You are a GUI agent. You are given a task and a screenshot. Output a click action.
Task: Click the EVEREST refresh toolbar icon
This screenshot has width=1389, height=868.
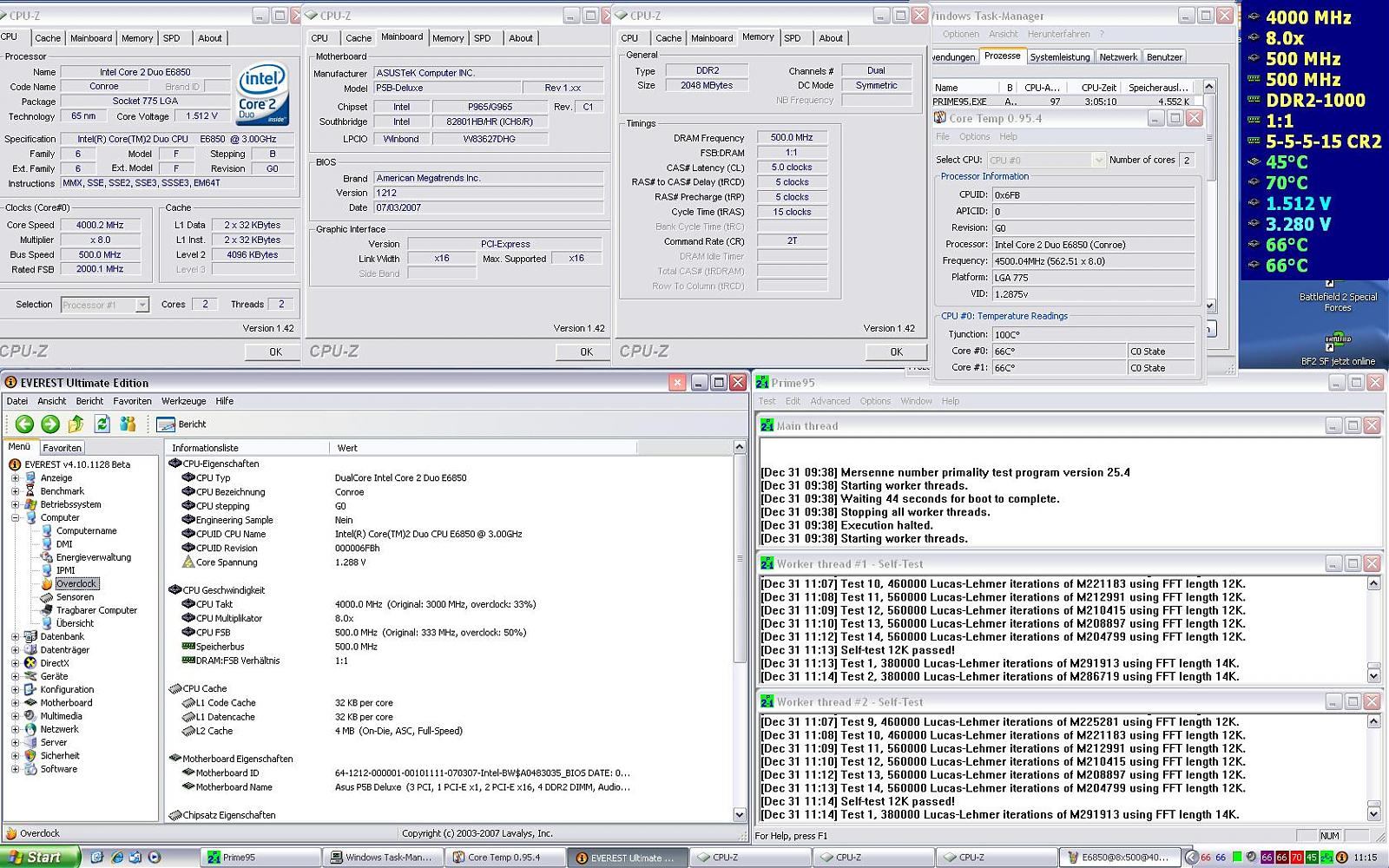102,424
